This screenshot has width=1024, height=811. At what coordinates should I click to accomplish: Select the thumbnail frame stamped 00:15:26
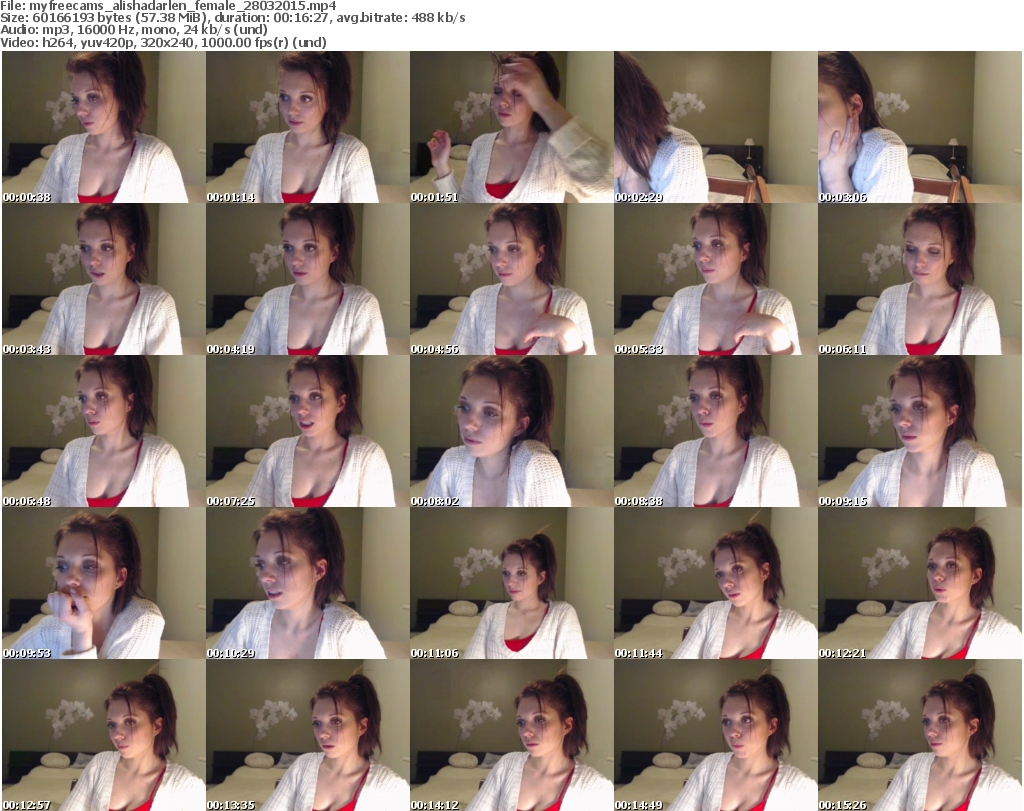(x=920, y=735)
